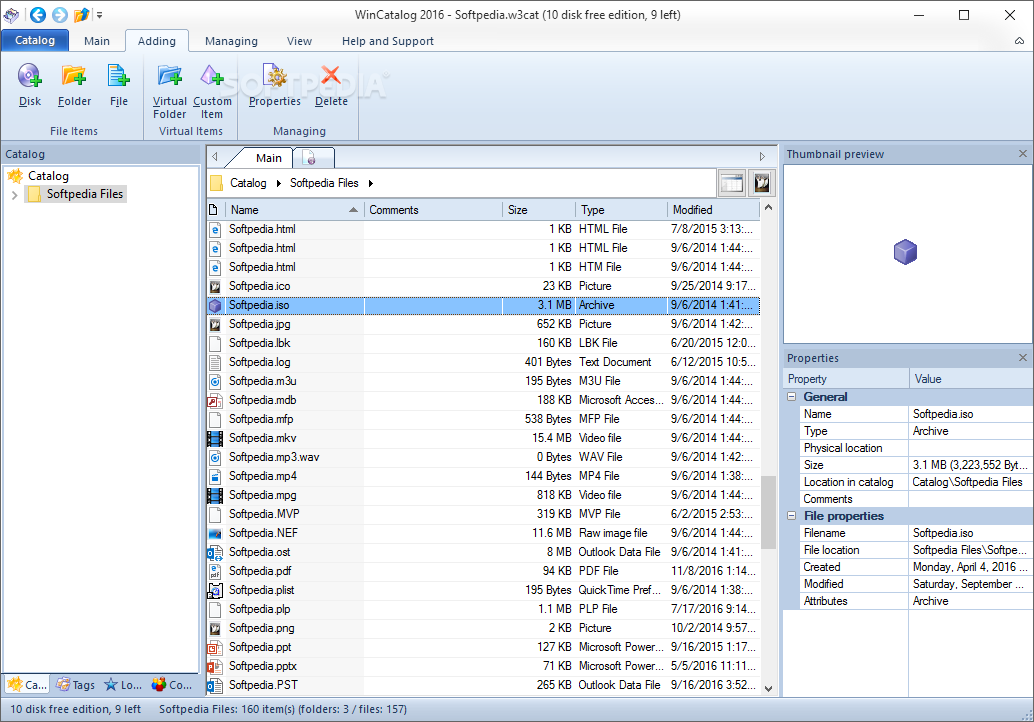
Task: Click the file list scrollbar thumb
Action: 768,512
